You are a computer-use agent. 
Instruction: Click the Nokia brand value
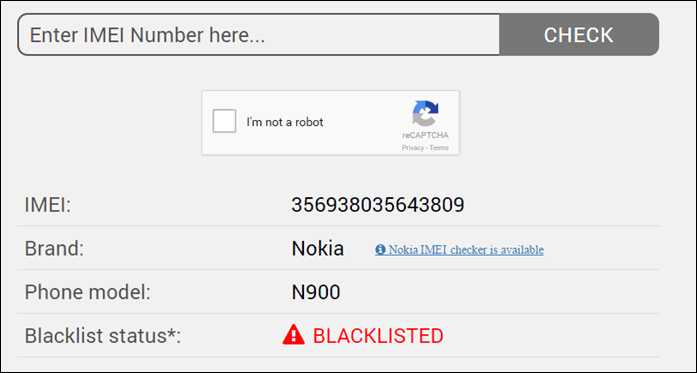pyautogui.click(x=317, y=249)
